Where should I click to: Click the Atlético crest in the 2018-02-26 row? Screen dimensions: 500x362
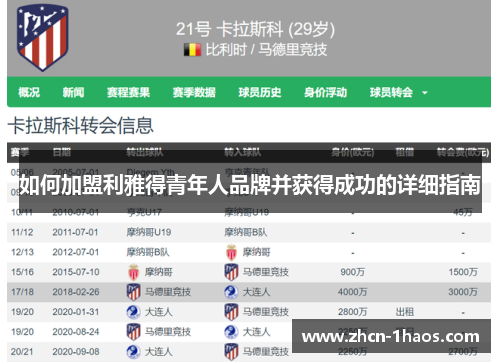pos(134,292)
